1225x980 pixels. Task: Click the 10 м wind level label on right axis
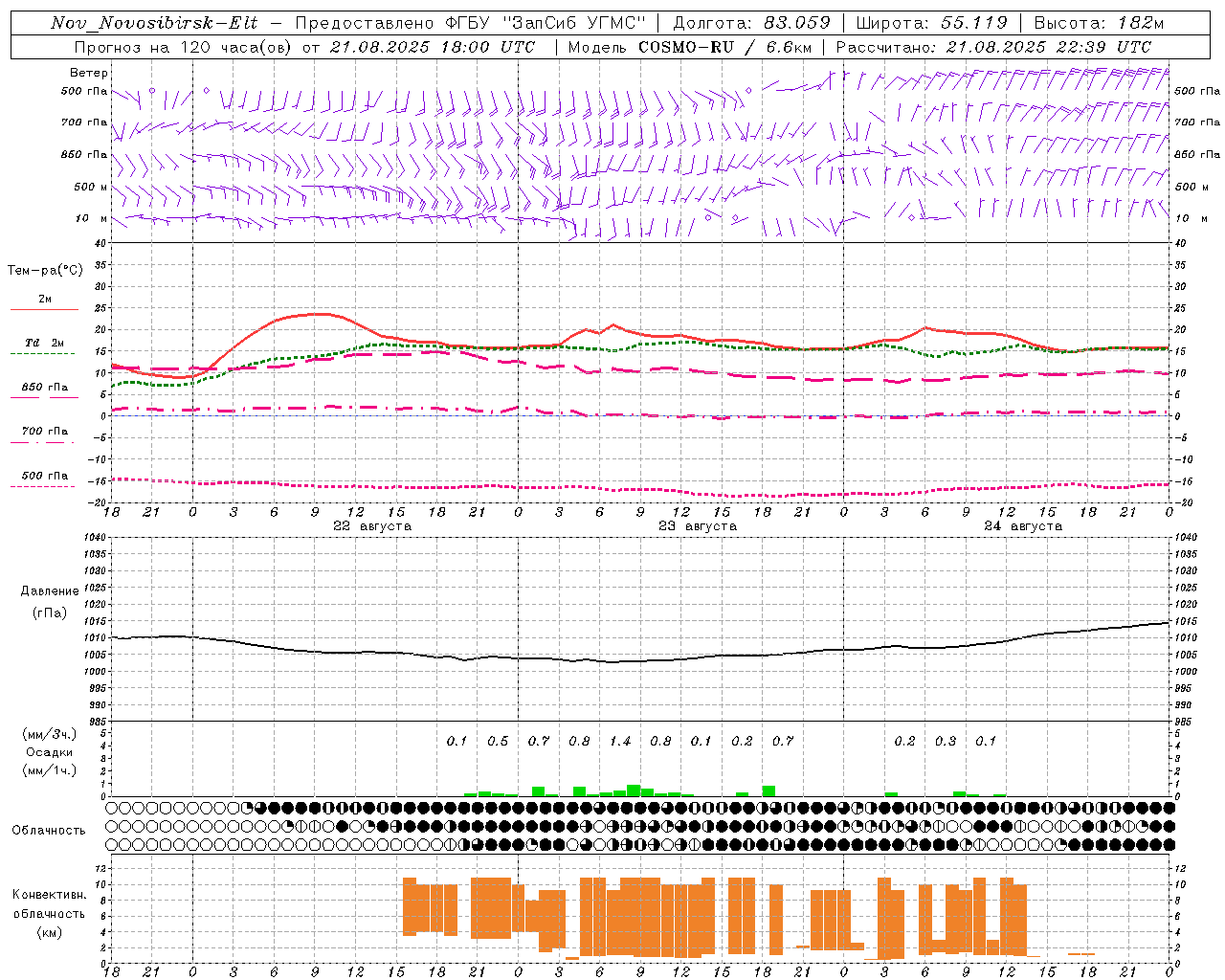click(x=1191, y=219)
